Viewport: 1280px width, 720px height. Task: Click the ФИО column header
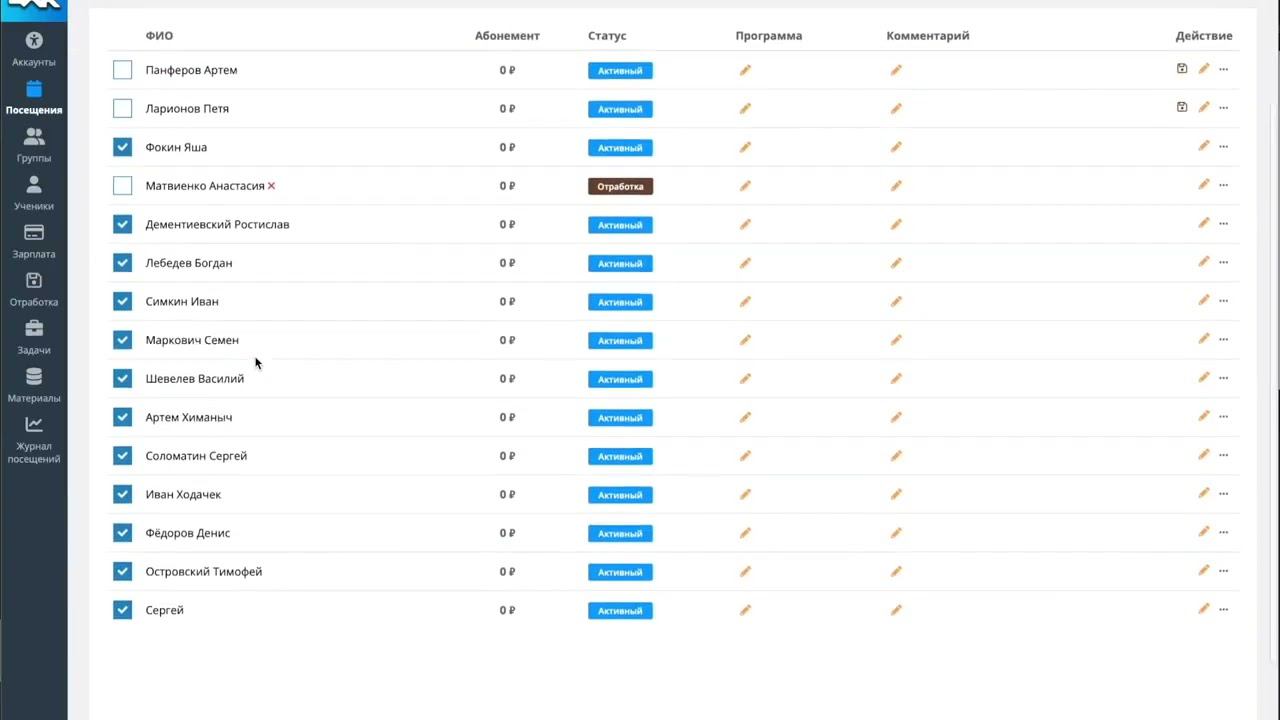[159, 35]
